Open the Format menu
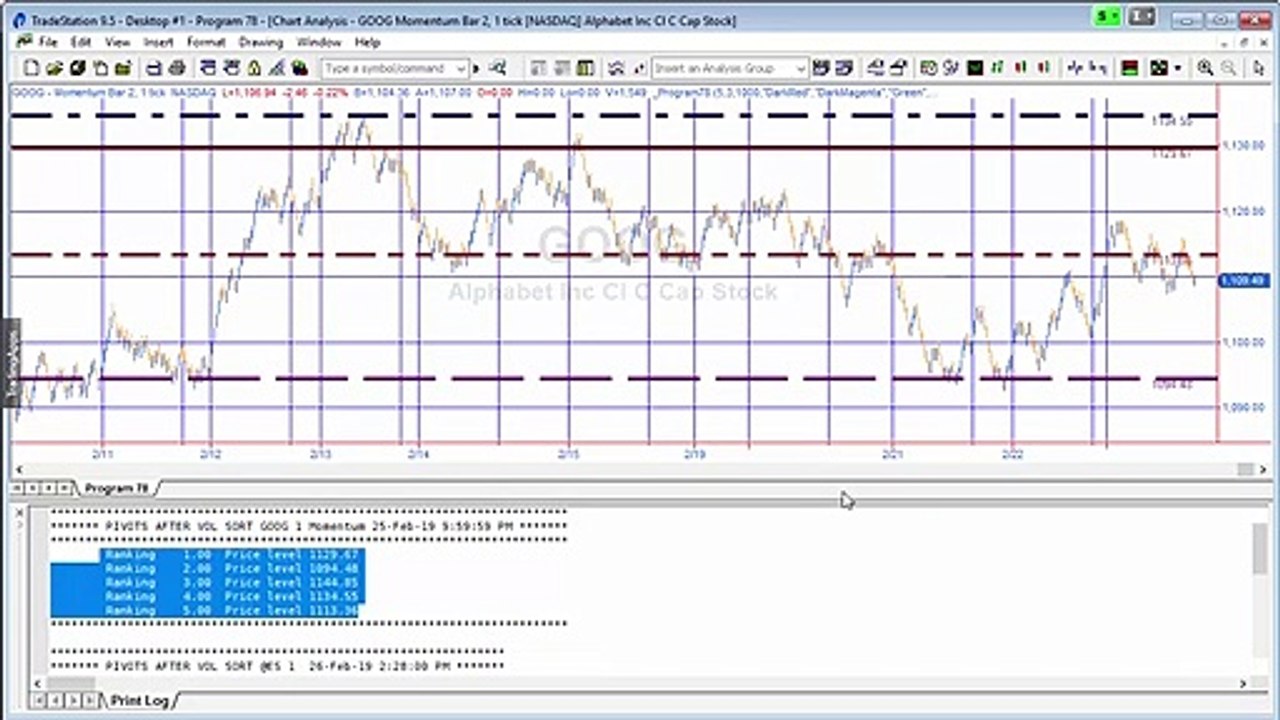Image resolution: width=1280 pixels, height=720 pixels. (206, 42)
